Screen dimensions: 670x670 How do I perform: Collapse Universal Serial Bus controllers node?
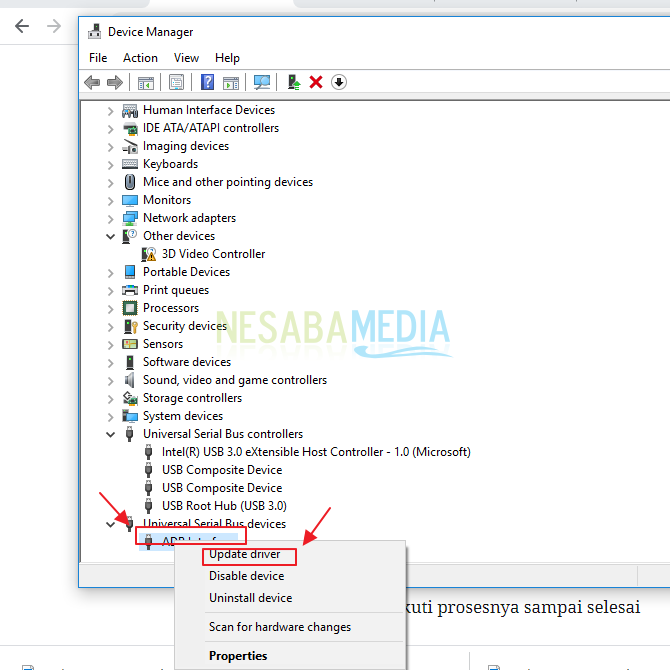pyautogui.click(x=111, y=434)
